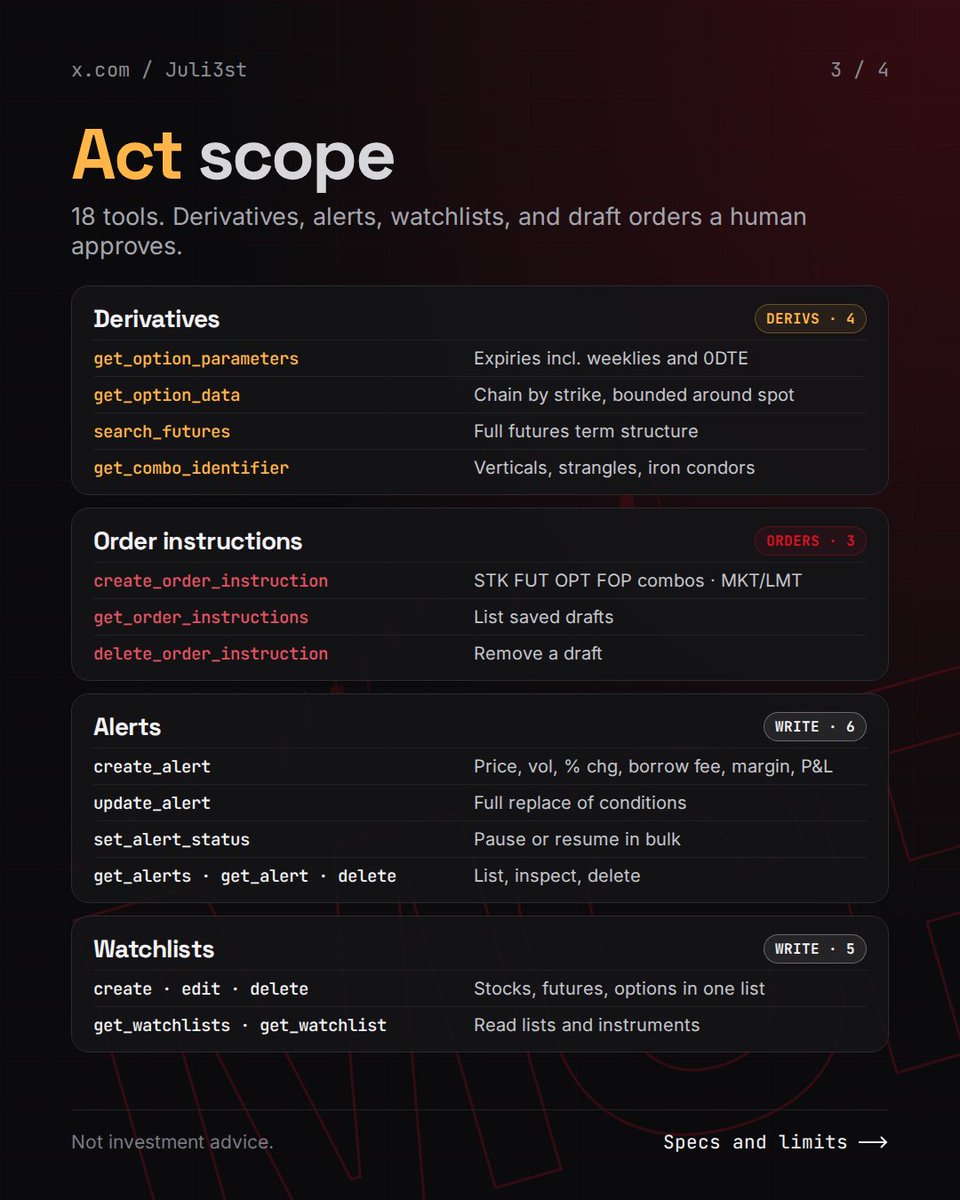Click 'Full futures term structure' description

(x=586, y=431)
